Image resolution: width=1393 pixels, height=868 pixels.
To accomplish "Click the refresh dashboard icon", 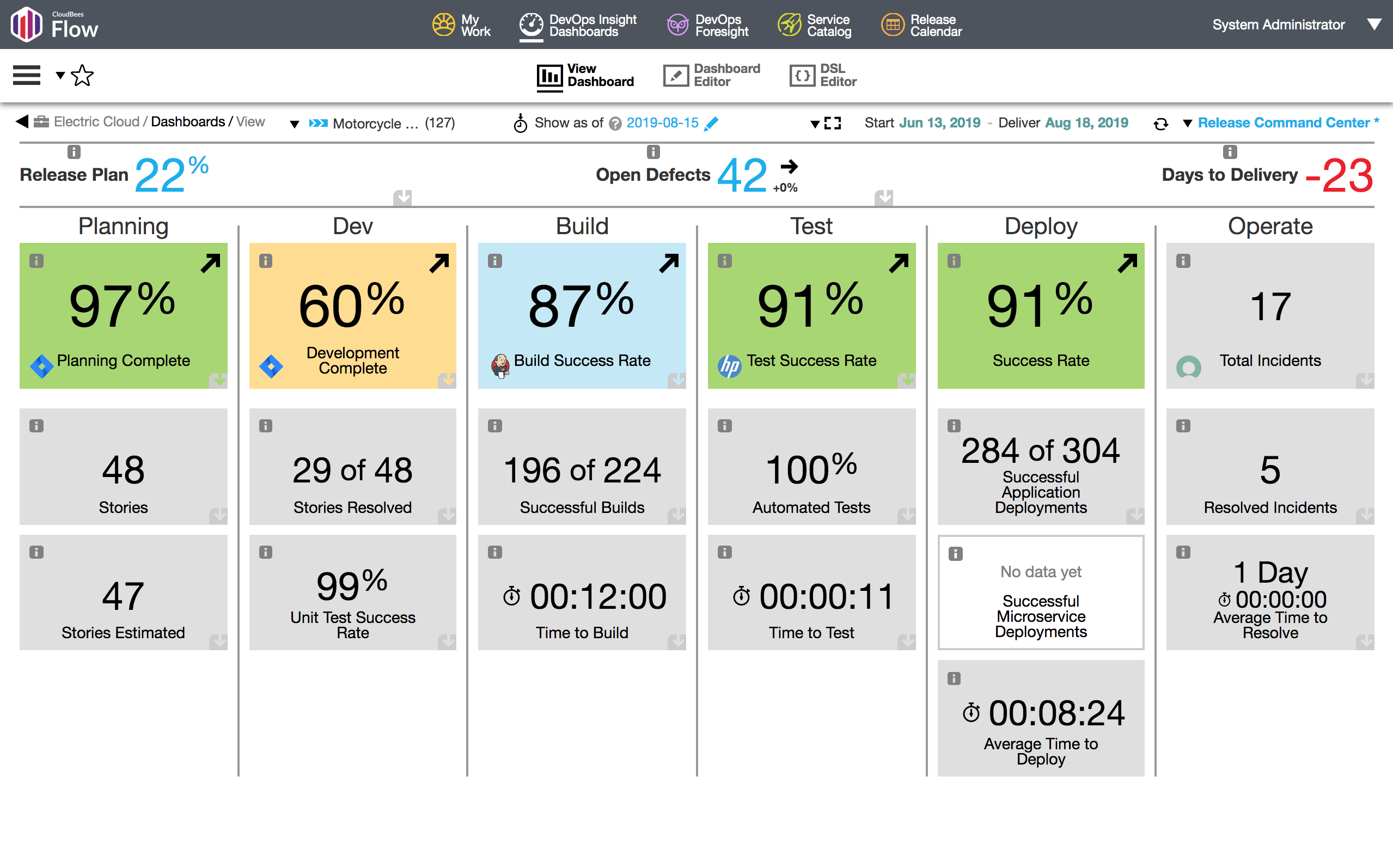I will click(1160, 124).
